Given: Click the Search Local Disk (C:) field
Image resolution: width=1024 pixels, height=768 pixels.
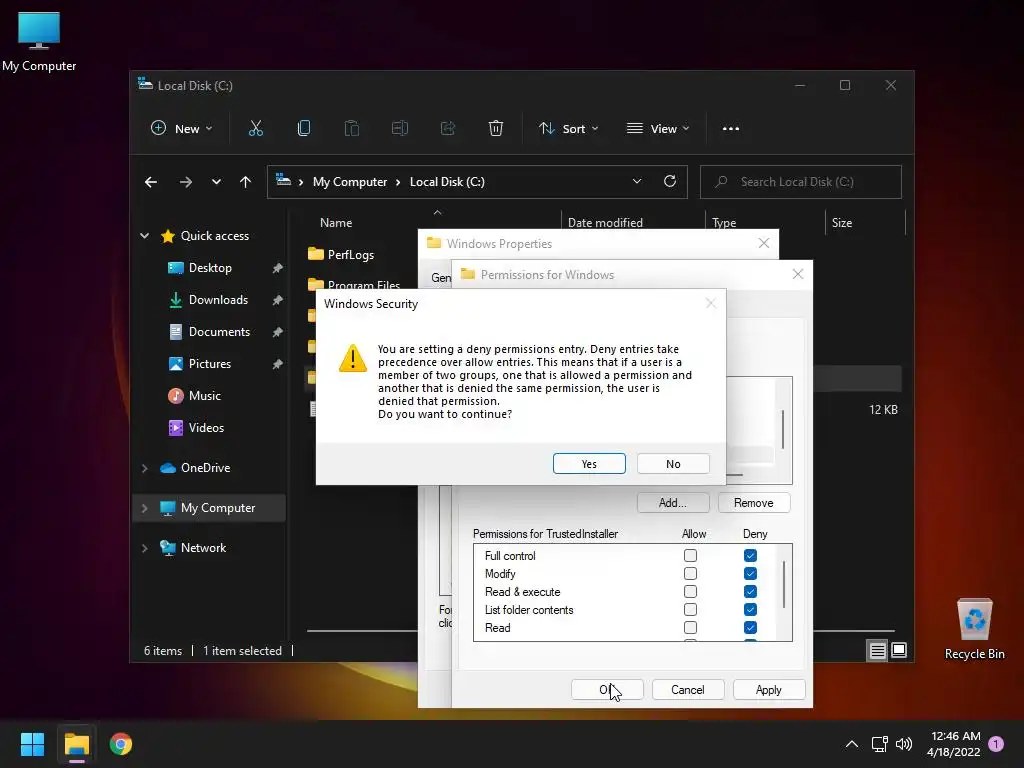Looking at the screenshot, I should (801, 182).
